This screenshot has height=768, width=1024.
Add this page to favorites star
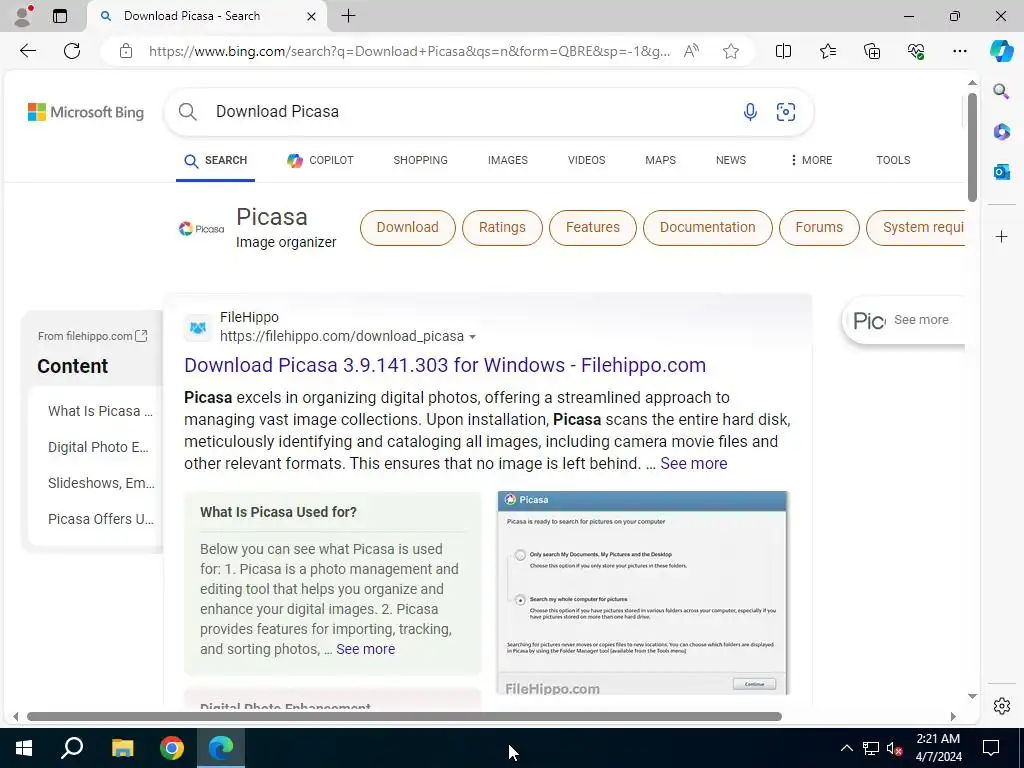click(731, 51)
